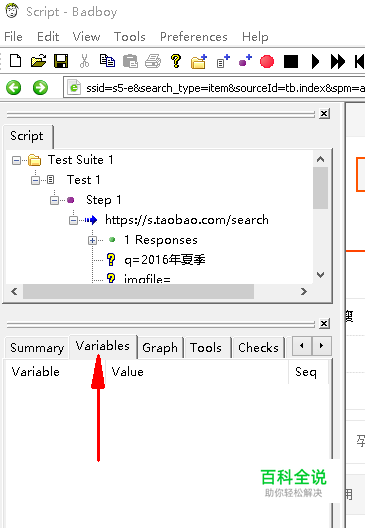365x528 pixels.
Task: Play the script with the single triangle
Action: (315, 62)
